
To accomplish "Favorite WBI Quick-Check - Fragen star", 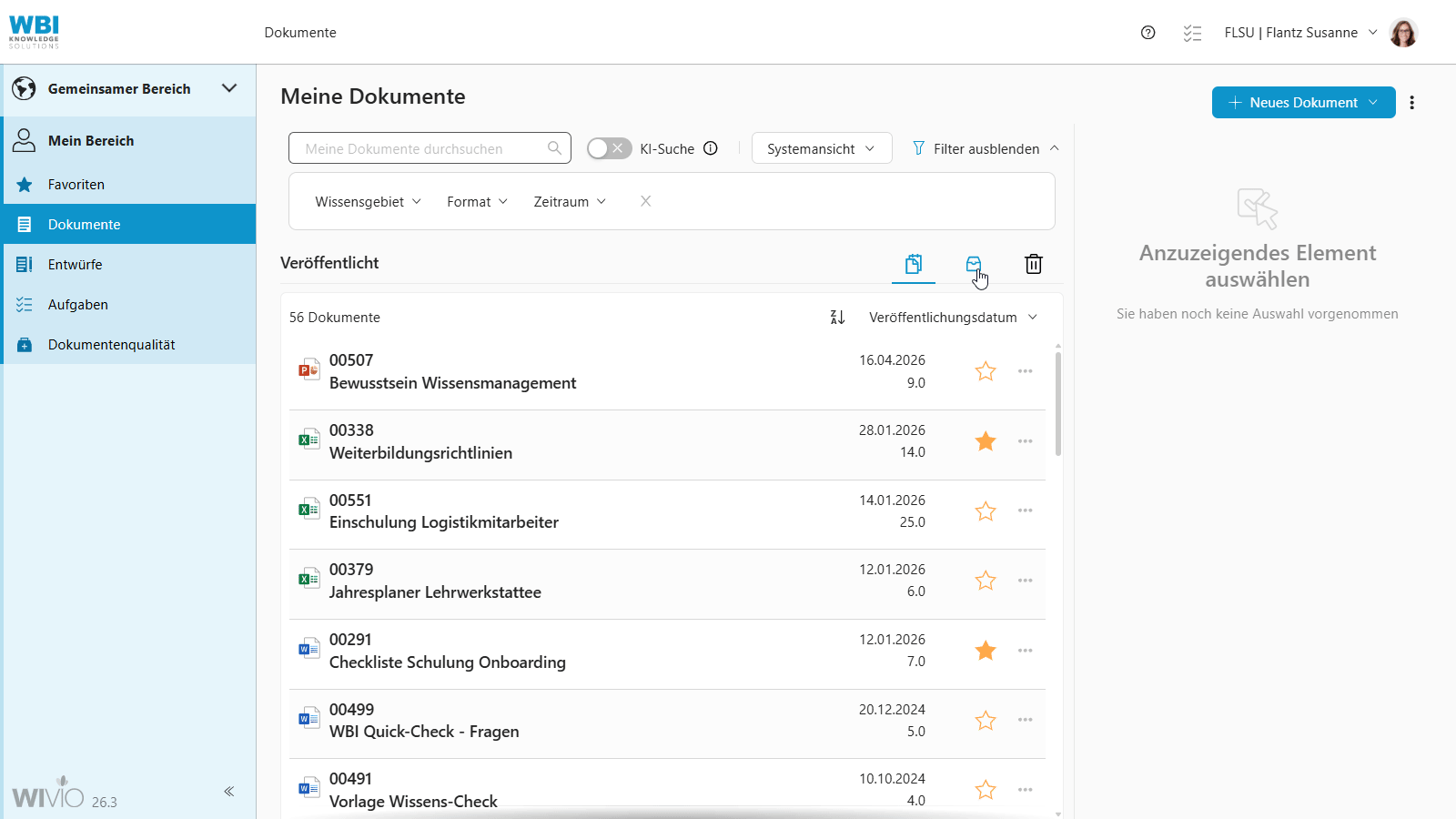I will click(x=986, y=721).
